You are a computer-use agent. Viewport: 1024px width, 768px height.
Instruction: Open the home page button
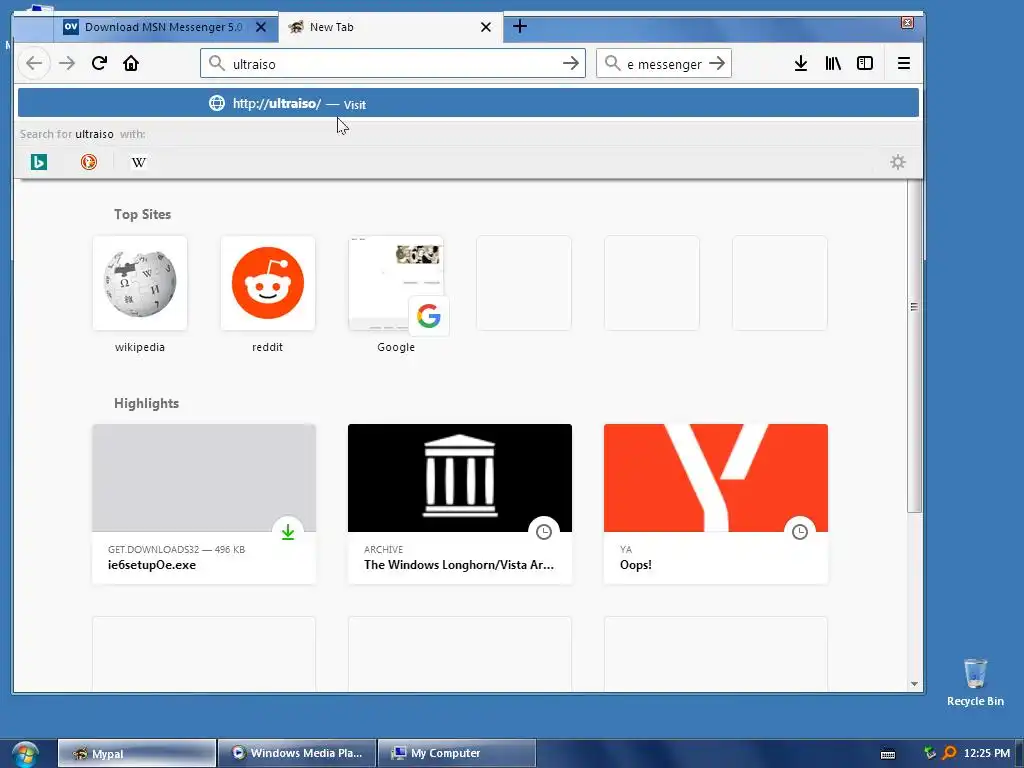click(131, 63)
